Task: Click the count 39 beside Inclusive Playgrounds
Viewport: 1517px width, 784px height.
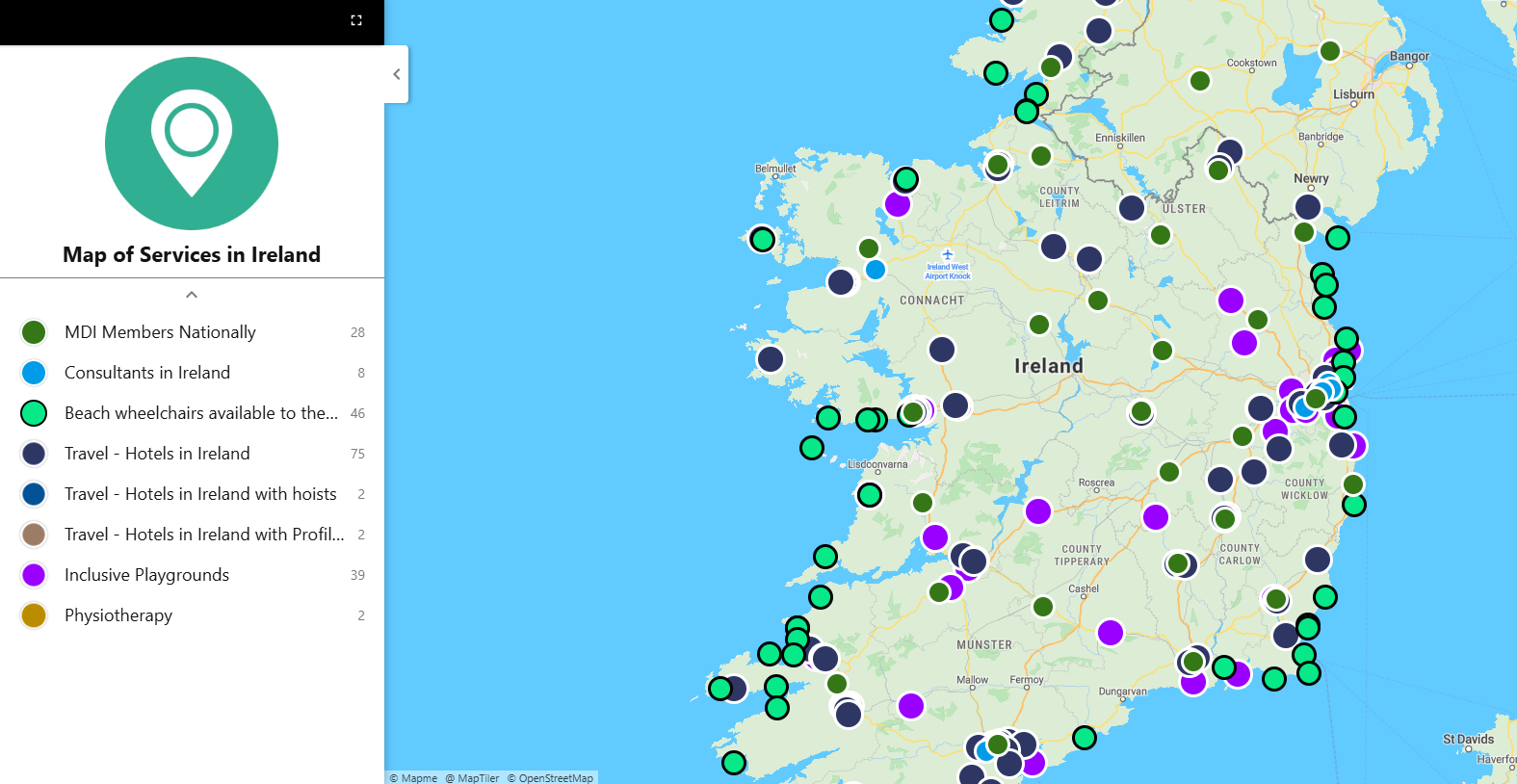Action: [x=357, y=575]
